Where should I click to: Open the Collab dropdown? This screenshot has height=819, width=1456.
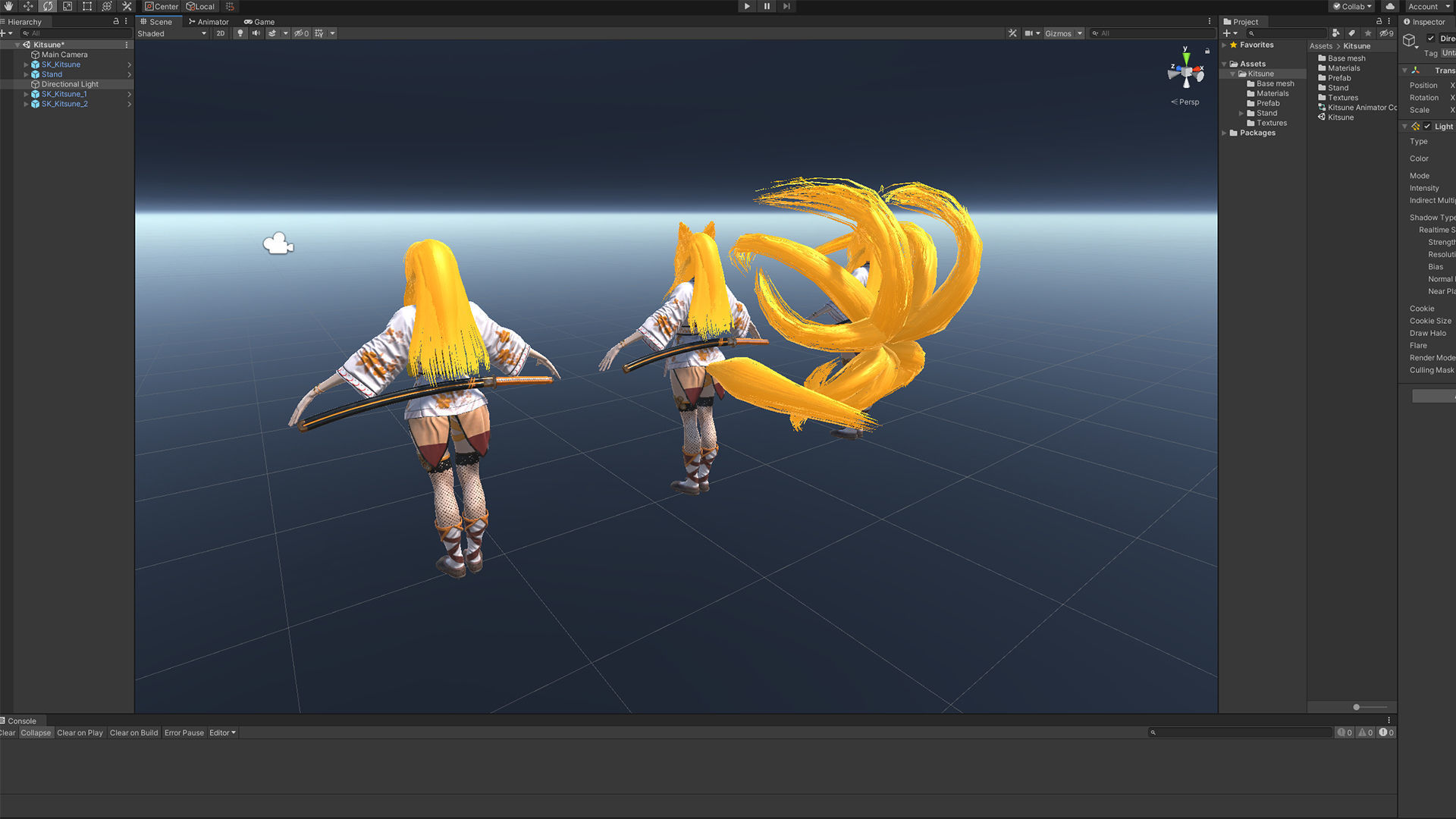tap(1353, 6)
